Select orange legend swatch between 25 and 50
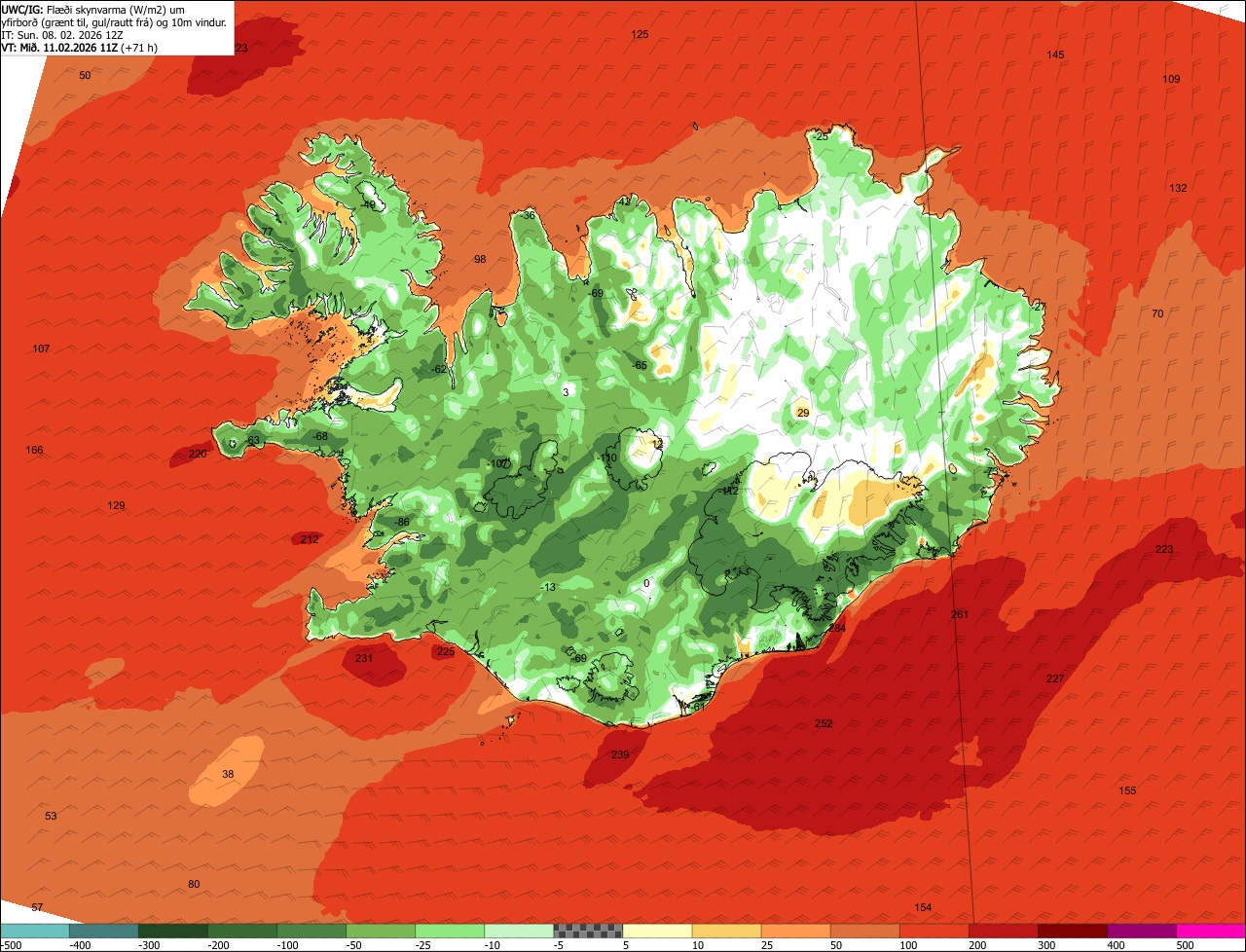The height and width of the screenshot is (952, 1246). point(795,931)
